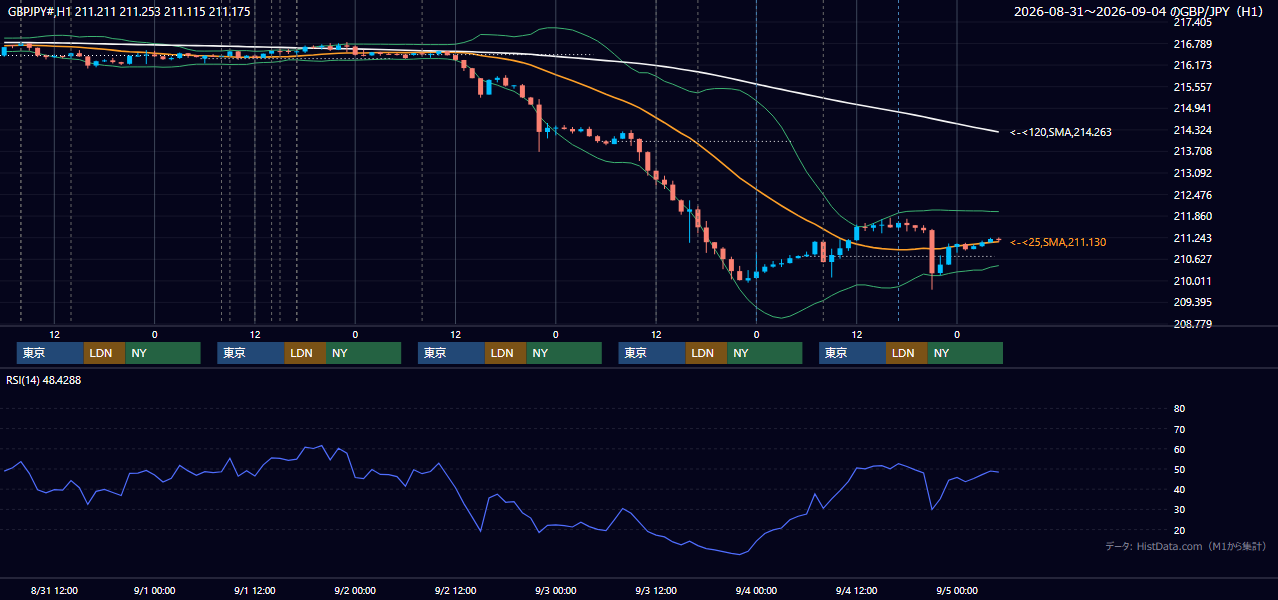Click the 9/3 00:00 time axis label
The height and width of the screenshot is (600, 1278).
[556, 591]
